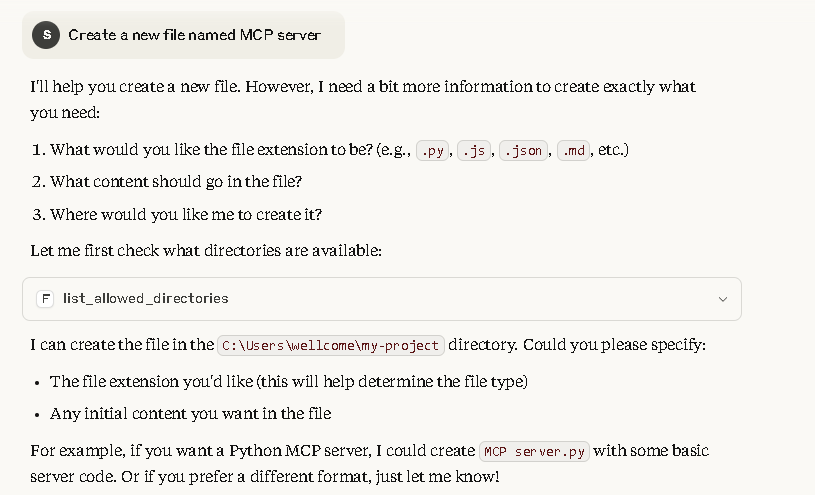
Task: Click the "MCP server.py" filename chip
Action: click(x=535, y=451)
